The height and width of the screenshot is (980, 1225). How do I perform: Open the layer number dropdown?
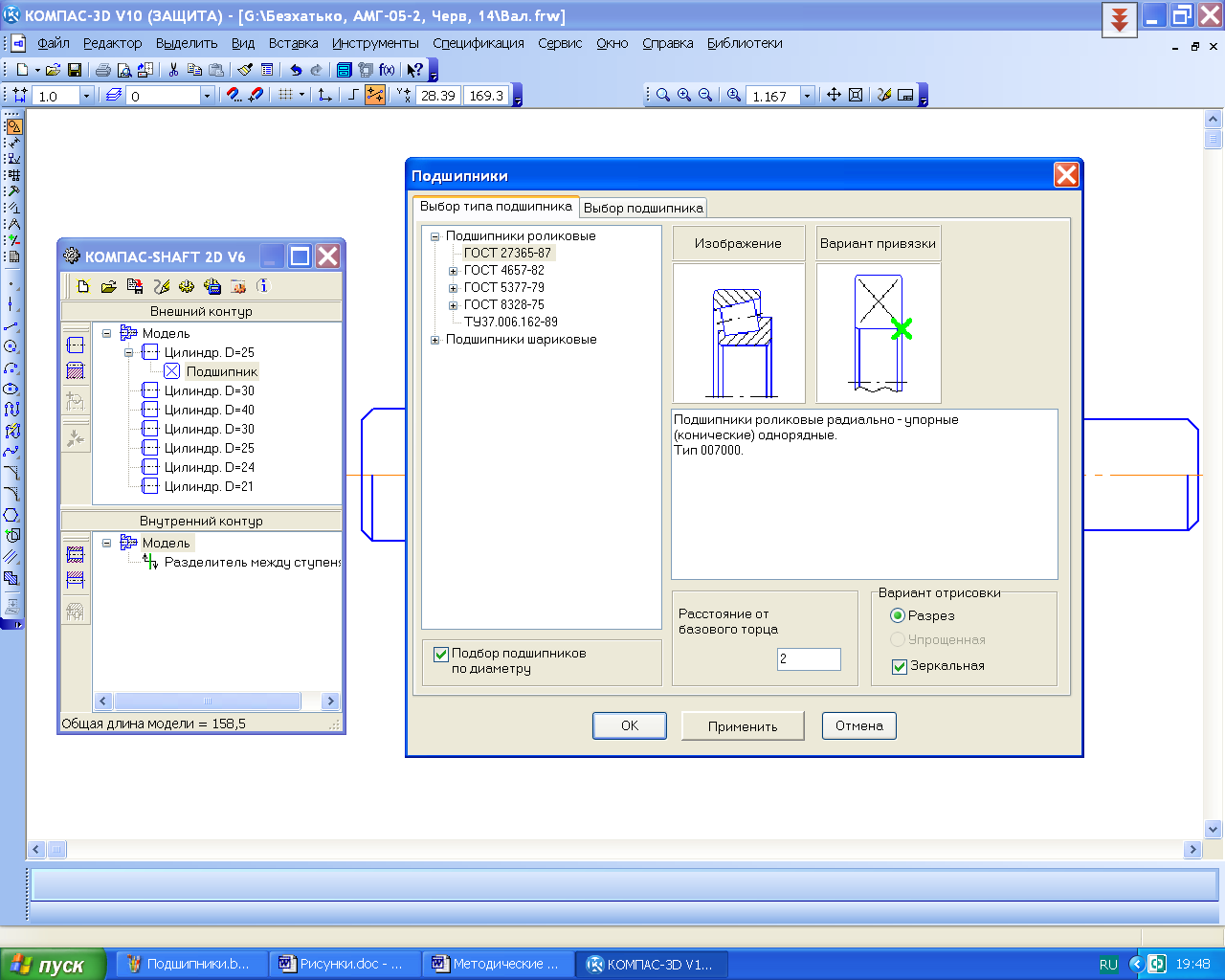[x=207, y=96]
